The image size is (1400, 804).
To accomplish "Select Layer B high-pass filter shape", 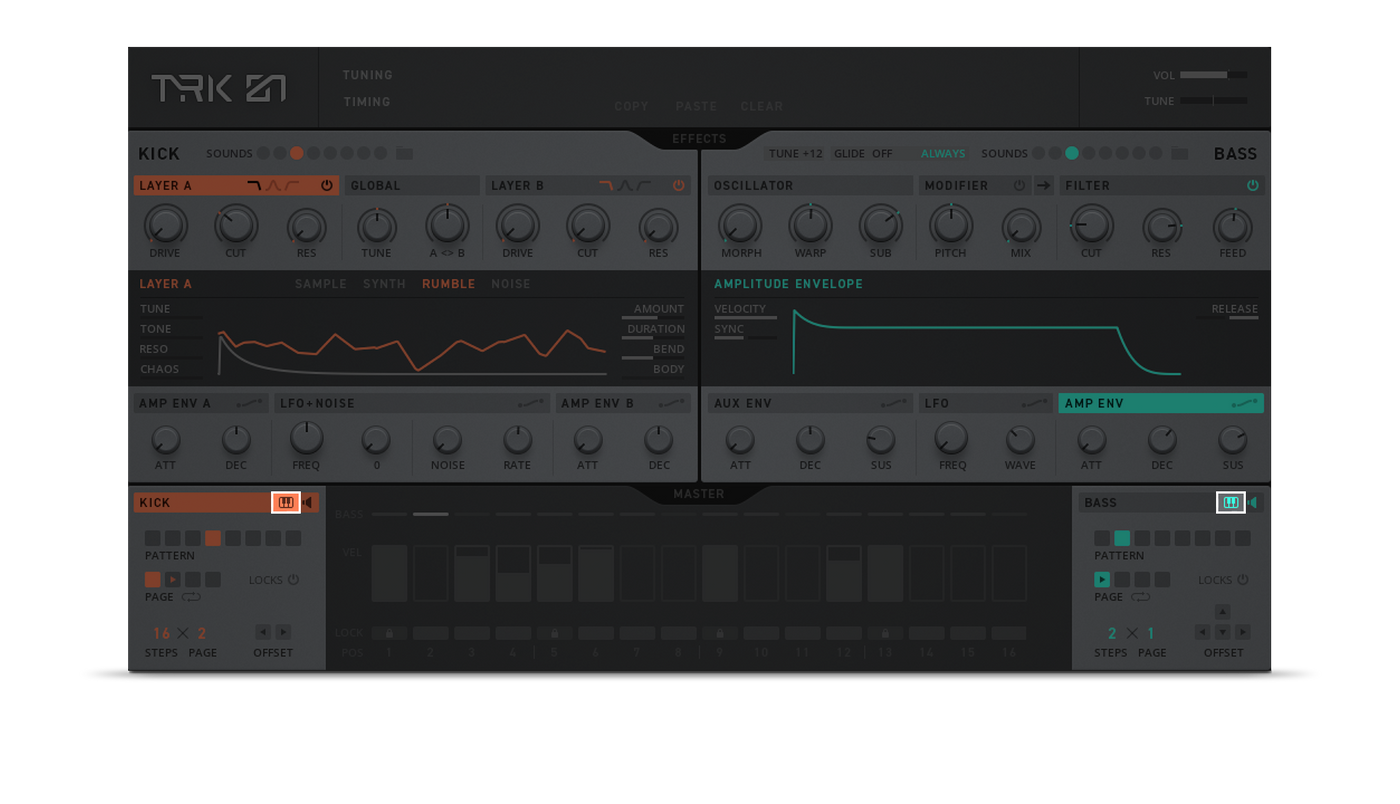I will pyautogui.click(x=644, y=186).
